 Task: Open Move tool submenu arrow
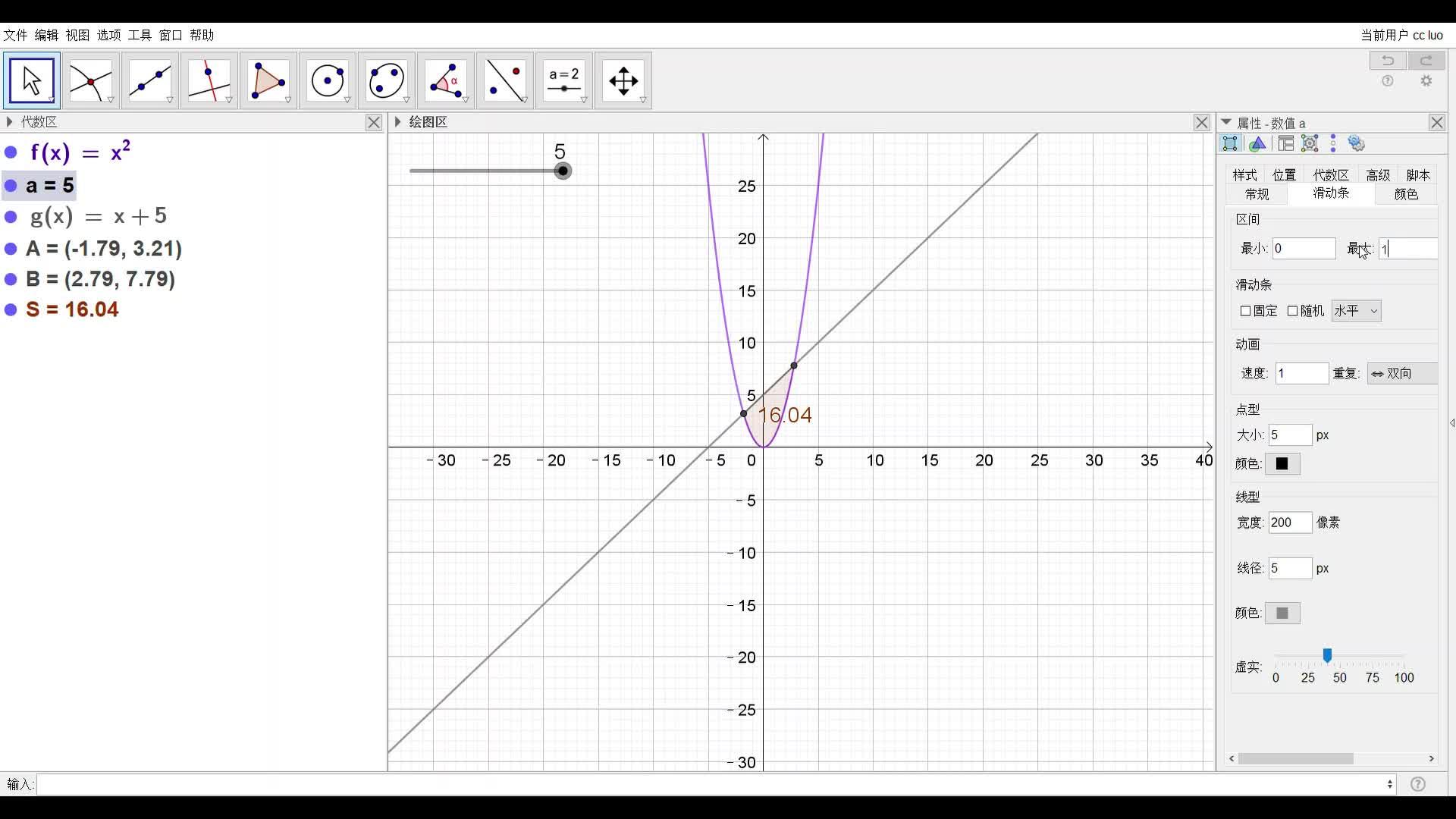click(51, 100)
